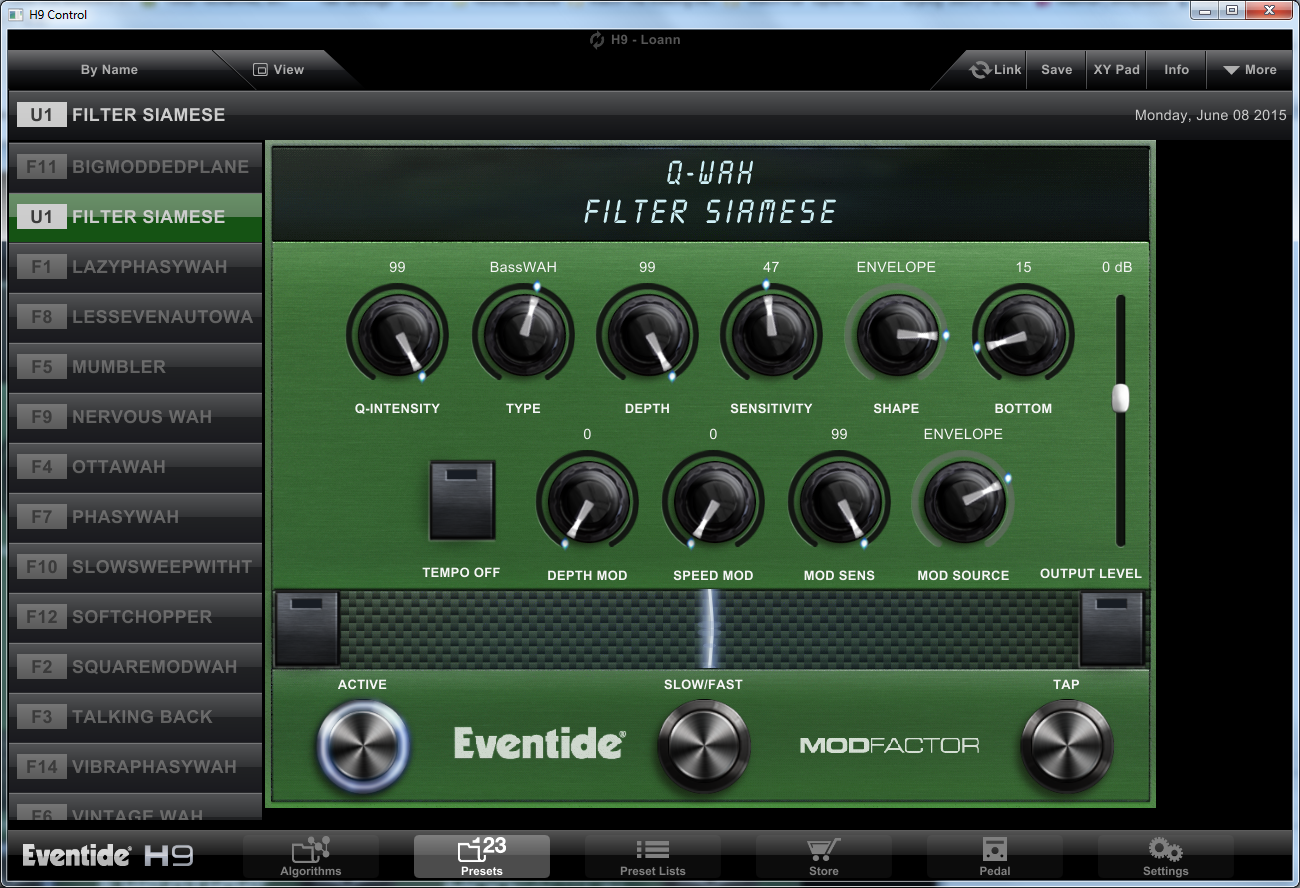Viewport: 1300px width, 888px height.
Task: Click the Bottom knob
Action: click(1023, 334)
